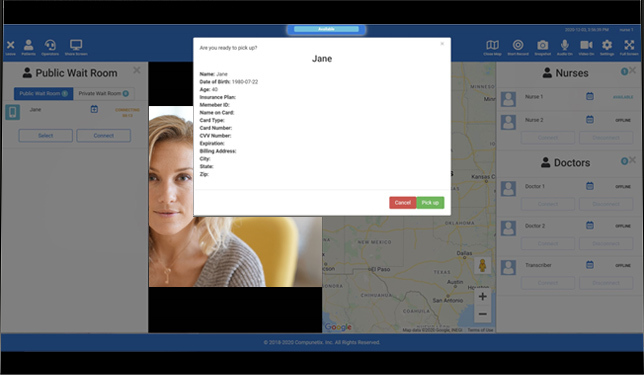Screen dimensions: 644x375
Task: Click the Street View pegman icon
Action: pos(483,266)
